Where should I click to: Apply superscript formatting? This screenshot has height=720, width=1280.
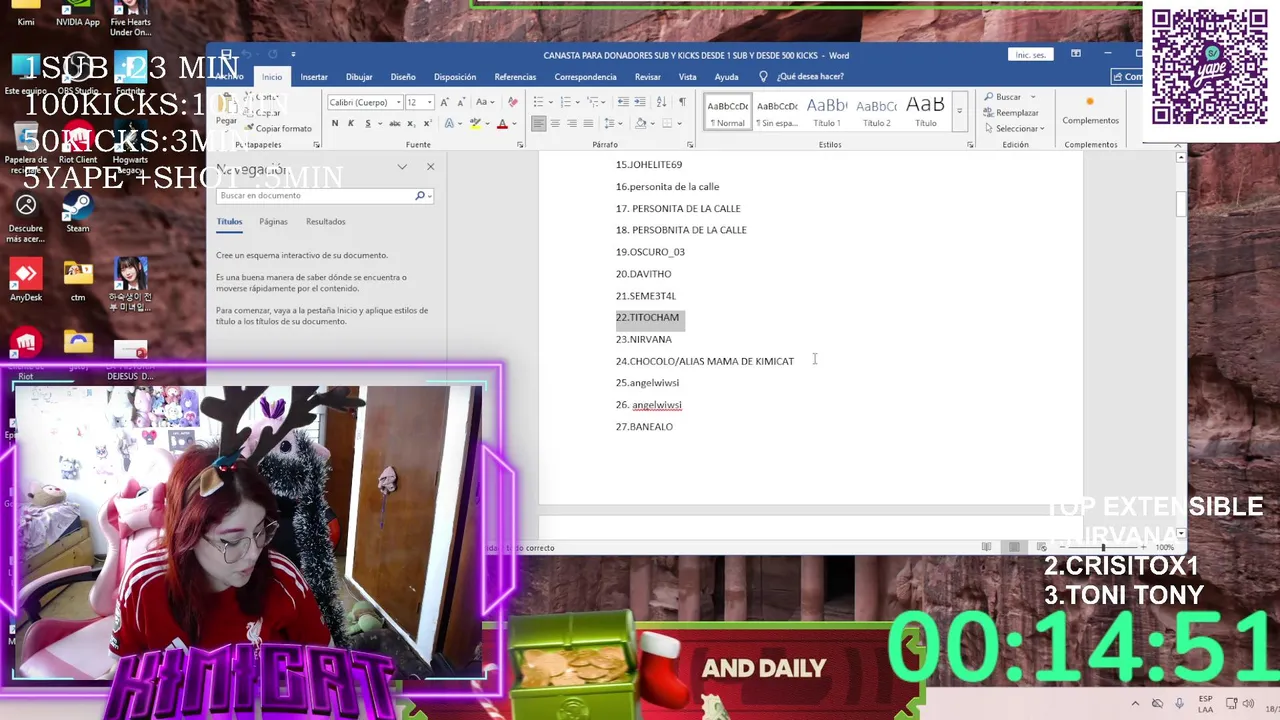click(427, 123)
